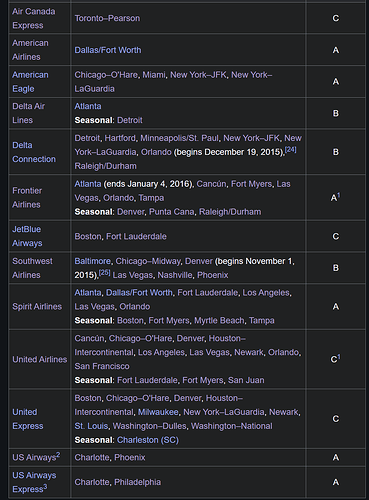369x500 pixels.
Task: Follow the Philadelphia destination link
Action: coord(137,482)
